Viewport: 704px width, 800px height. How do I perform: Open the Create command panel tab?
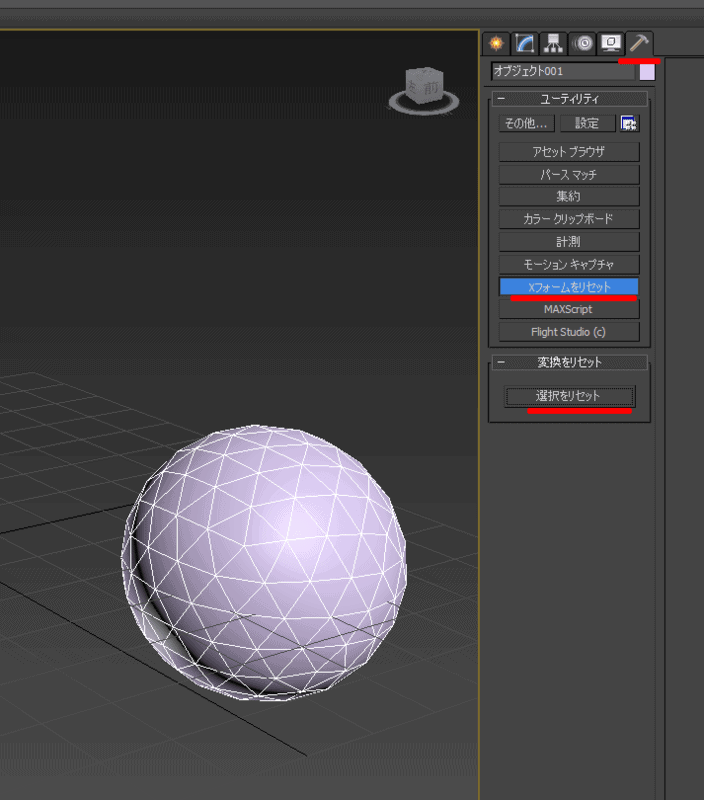(495, 43)
